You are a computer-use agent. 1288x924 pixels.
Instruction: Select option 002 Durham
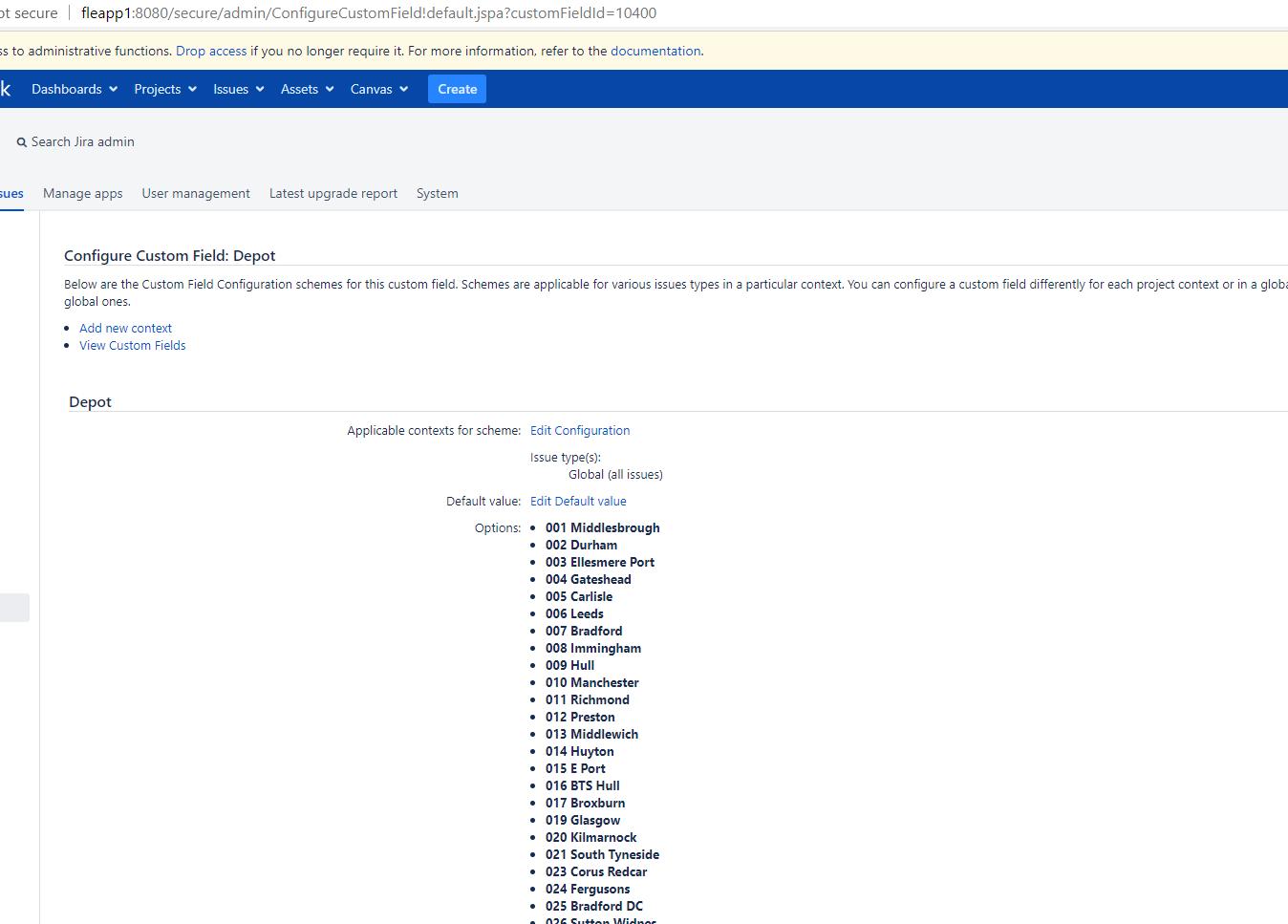tap(582, 546)
